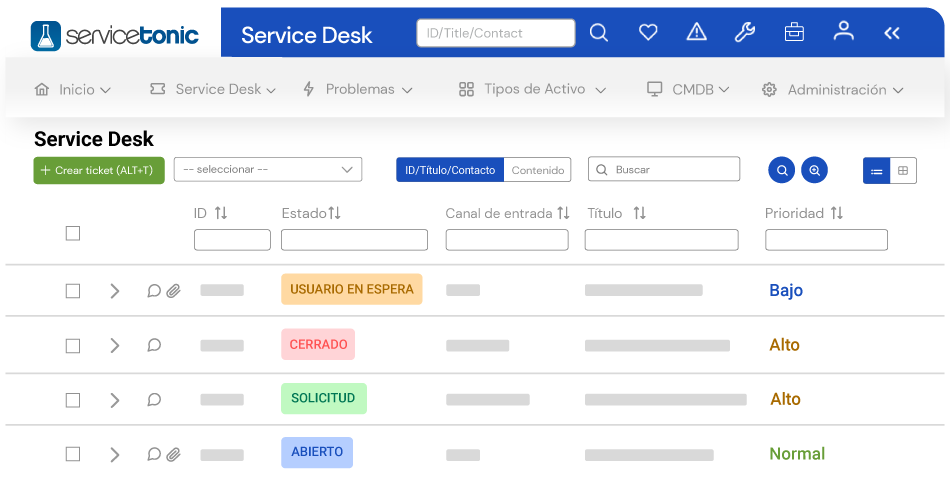This screenshot has height=500, width=950.
Task: Collapse the header with the double chevron
Action: (x=892, y=33)
